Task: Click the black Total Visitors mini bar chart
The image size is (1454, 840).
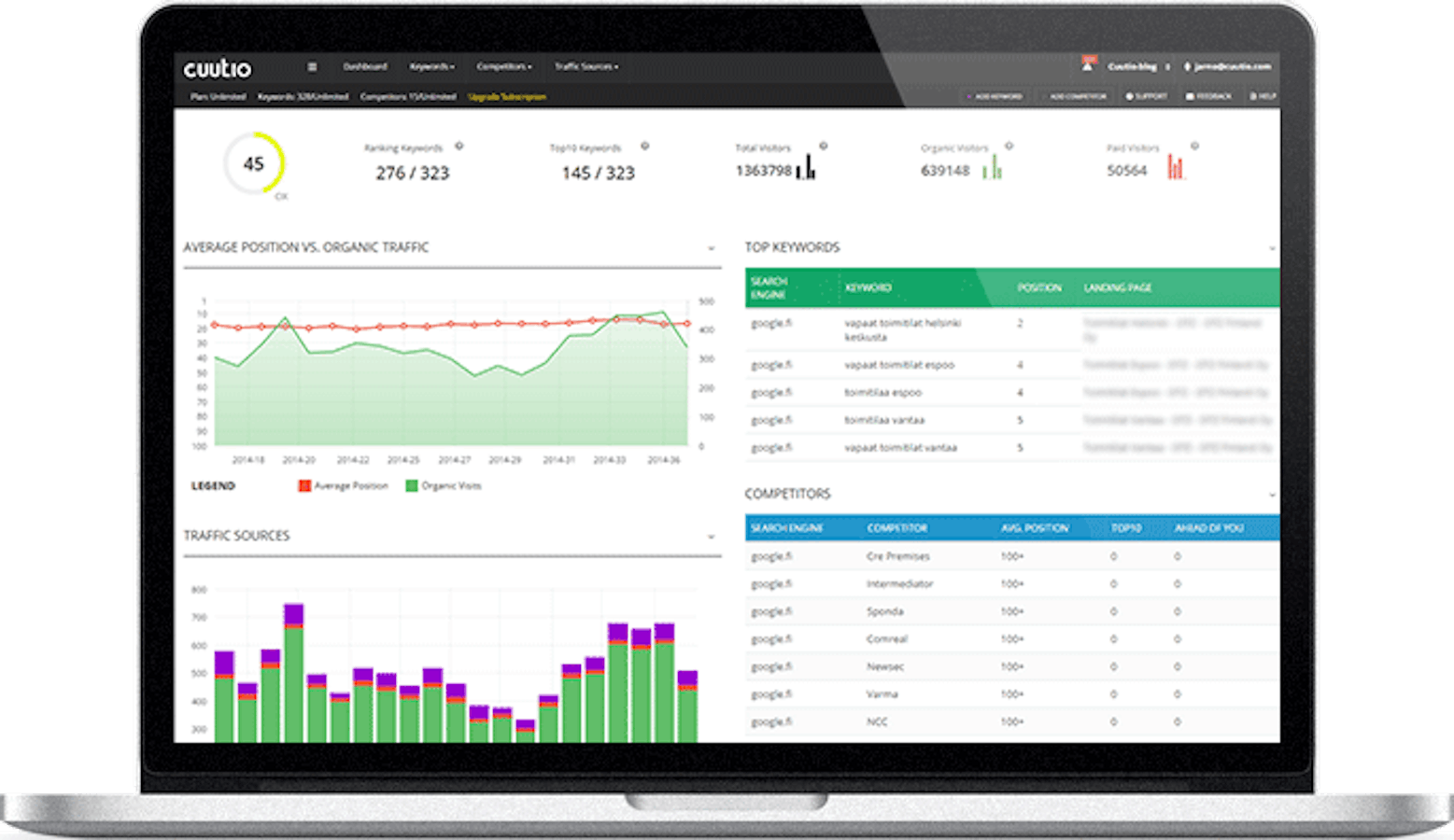Action: tap(806, 167)
